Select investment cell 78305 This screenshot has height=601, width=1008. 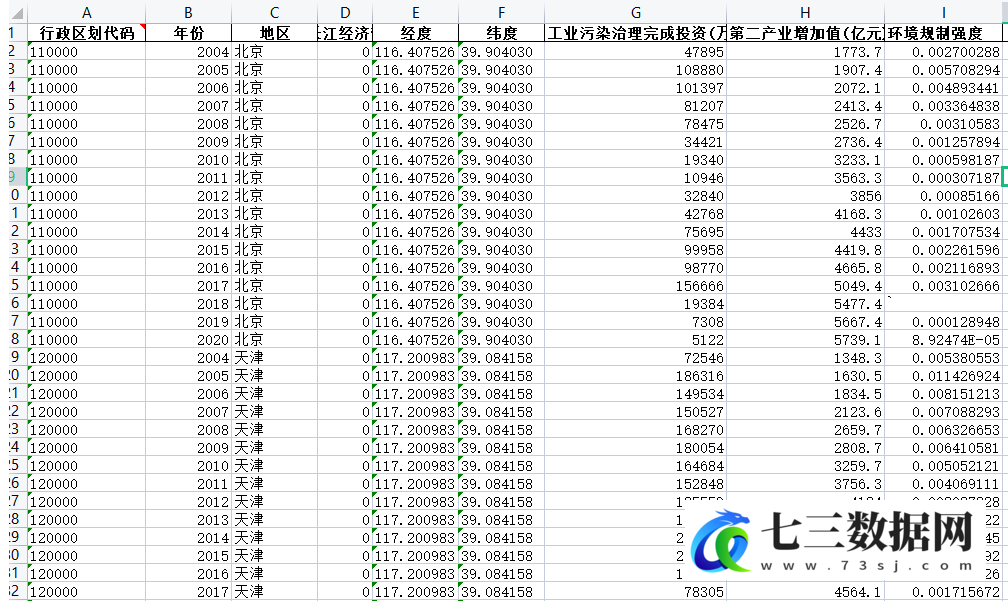(x=636, y=592)
